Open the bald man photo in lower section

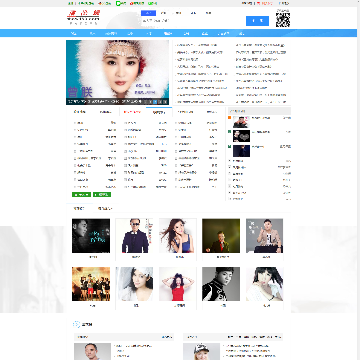pos(92,352)
